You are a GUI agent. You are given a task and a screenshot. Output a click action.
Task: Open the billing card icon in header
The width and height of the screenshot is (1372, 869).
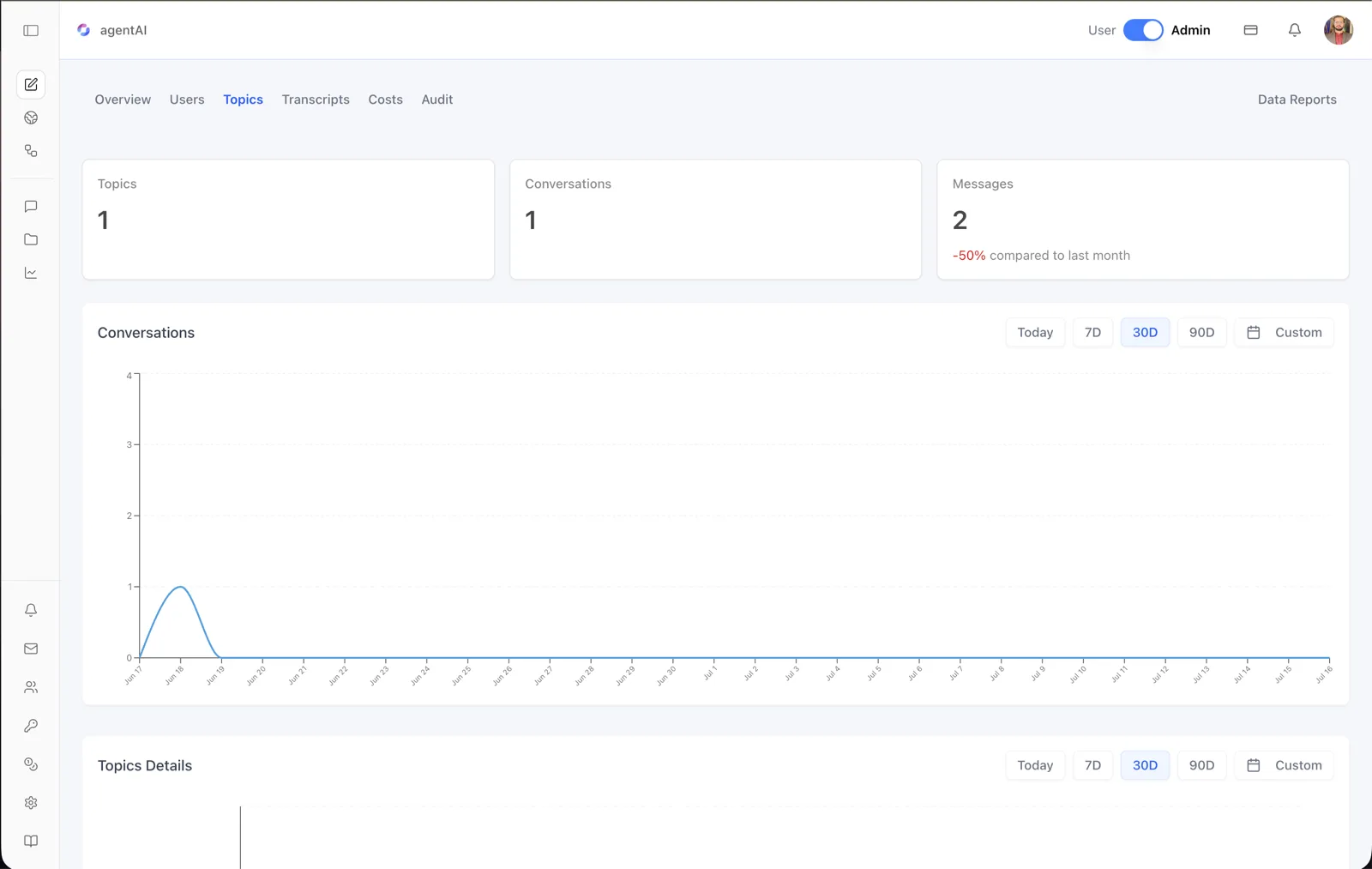1251,30
